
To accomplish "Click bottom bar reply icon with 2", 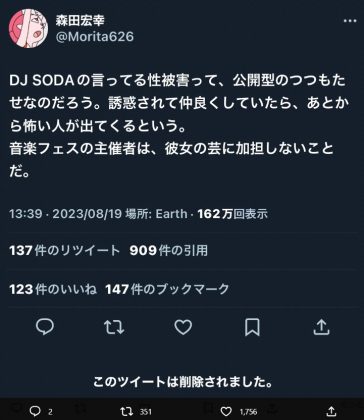I will pyautogui.click(x=40, y=411).
